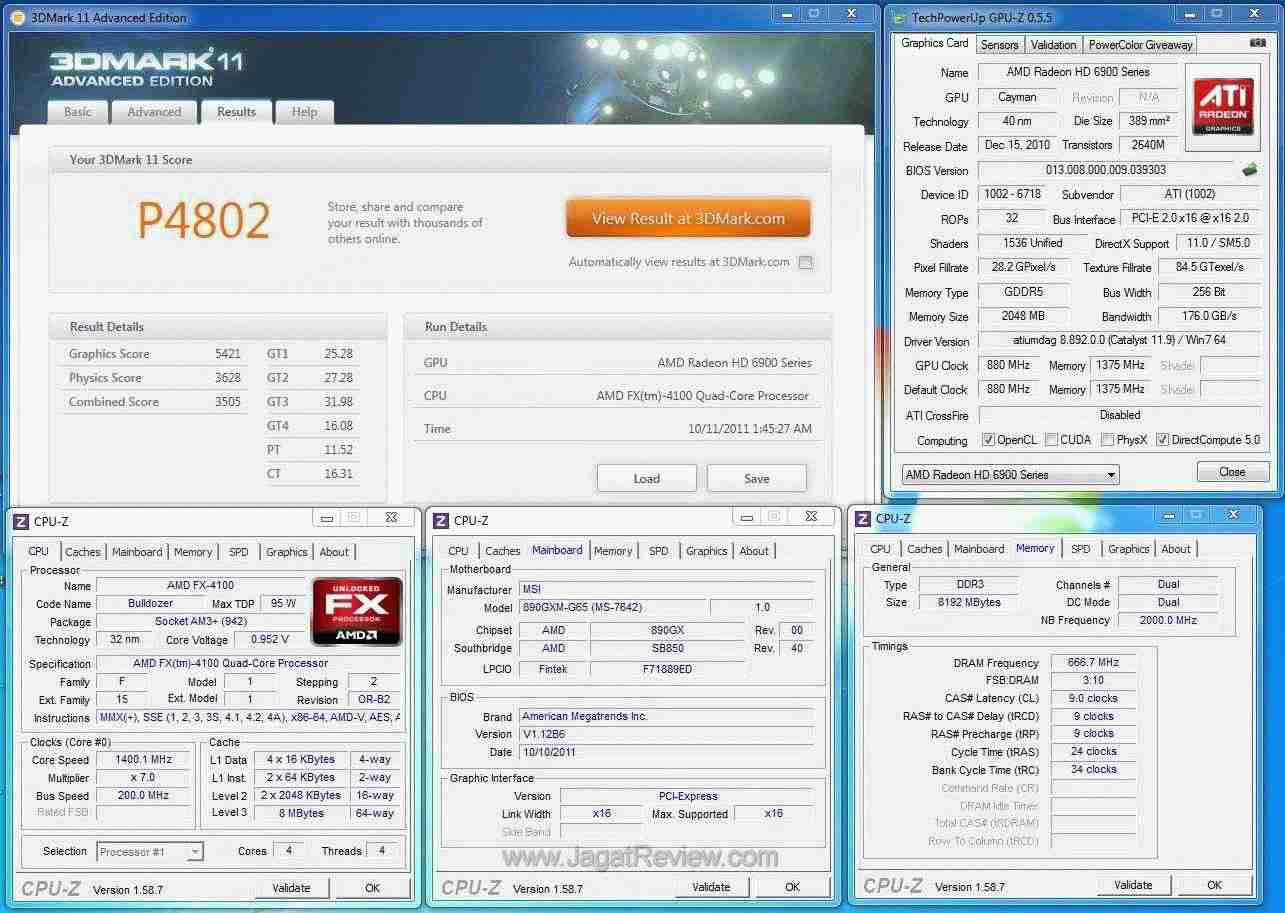
Task: Click the ATI CrossFire field showing Disabled
Action: 1119,415
